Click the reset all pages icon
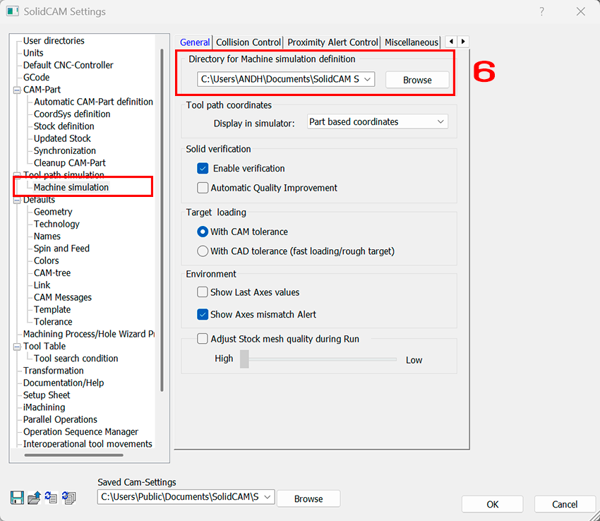This screenshot has height=521, width=600. [x=69, y=497]
